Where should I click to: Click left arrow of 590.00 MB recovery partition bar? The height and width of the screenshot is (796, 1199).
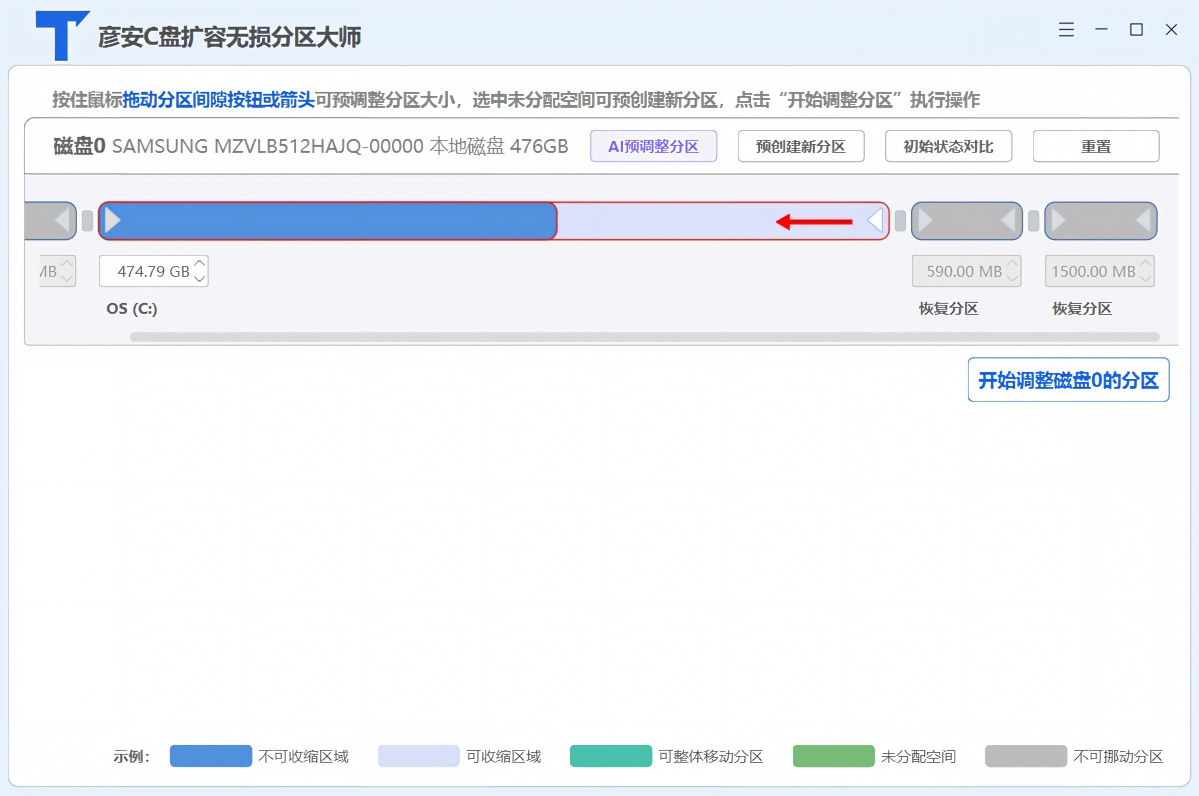(925, 221)
